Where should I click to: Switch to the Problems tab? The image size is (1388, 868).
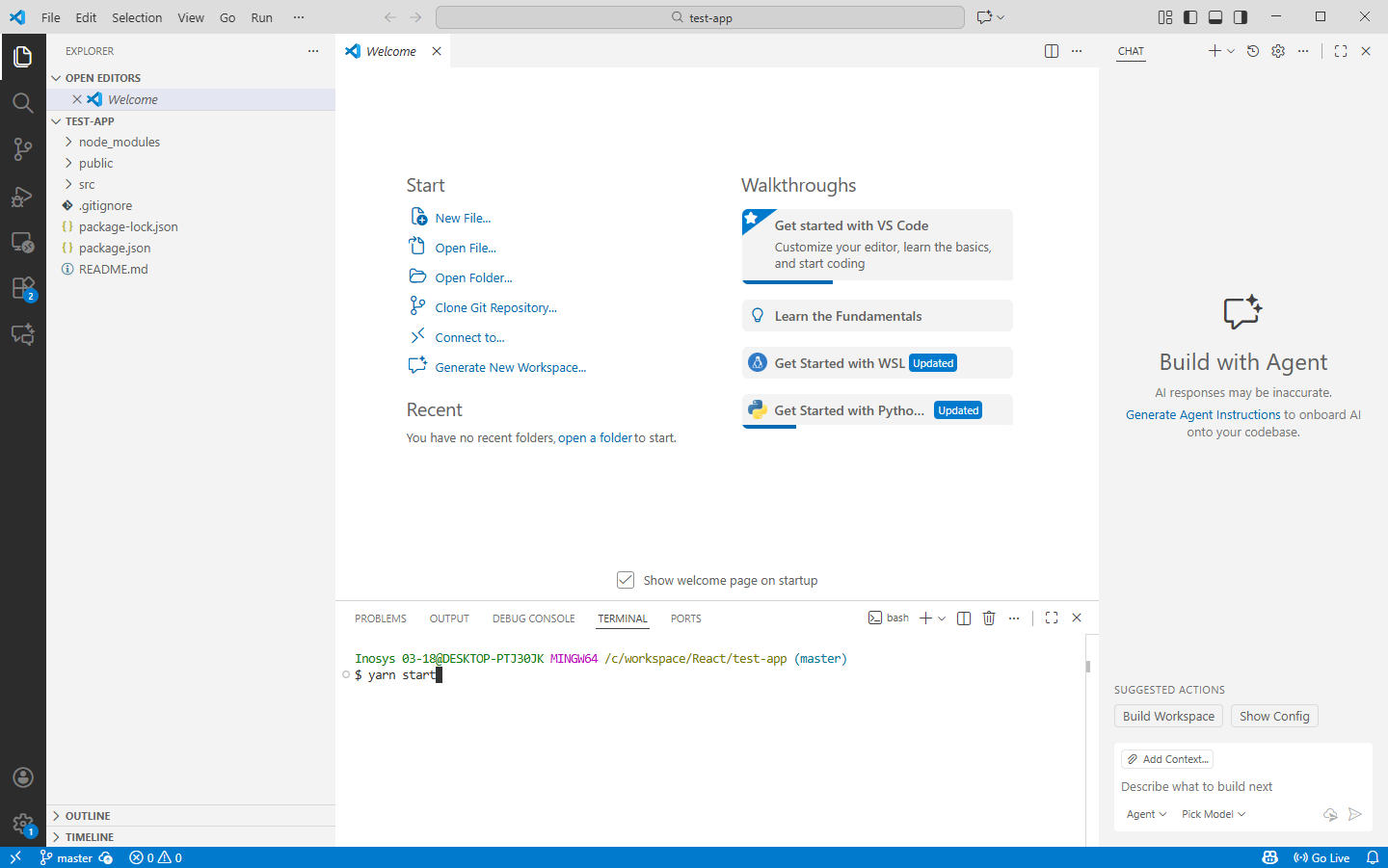(x=381, y=618)
